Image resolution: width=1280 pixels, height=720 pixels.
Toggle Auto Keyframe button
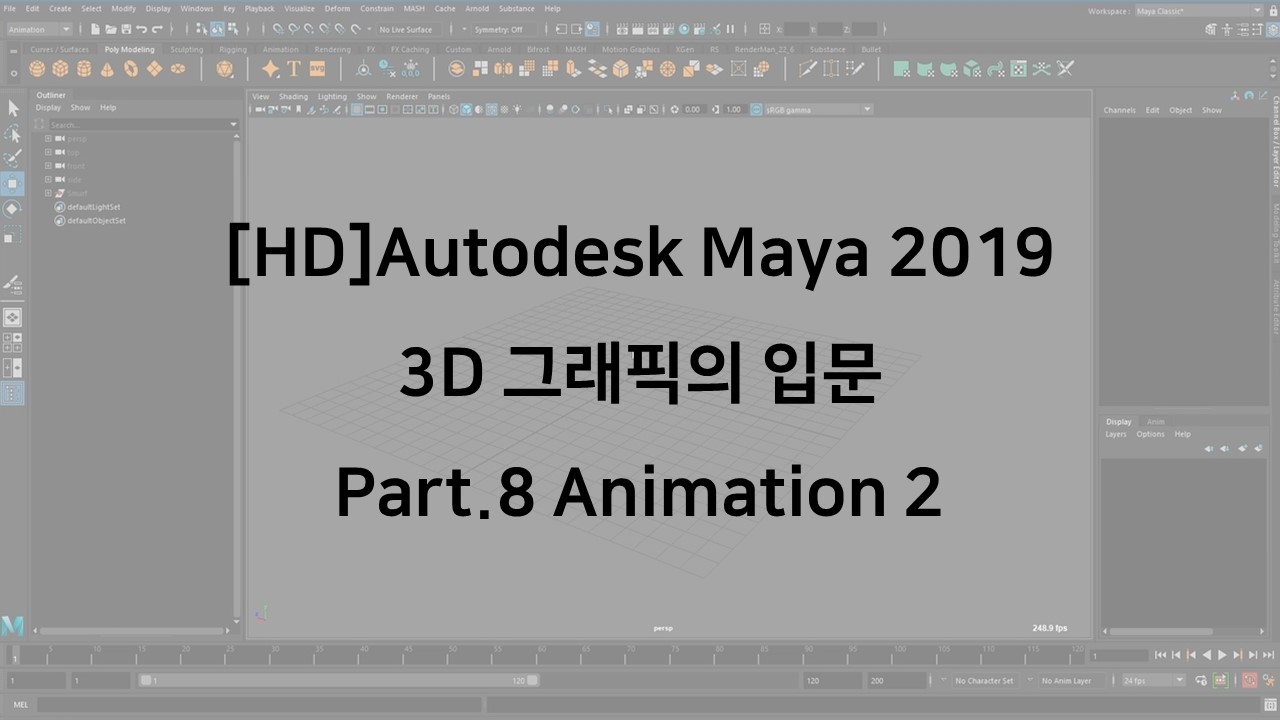pyautogui.click(x=1249, y=680)
